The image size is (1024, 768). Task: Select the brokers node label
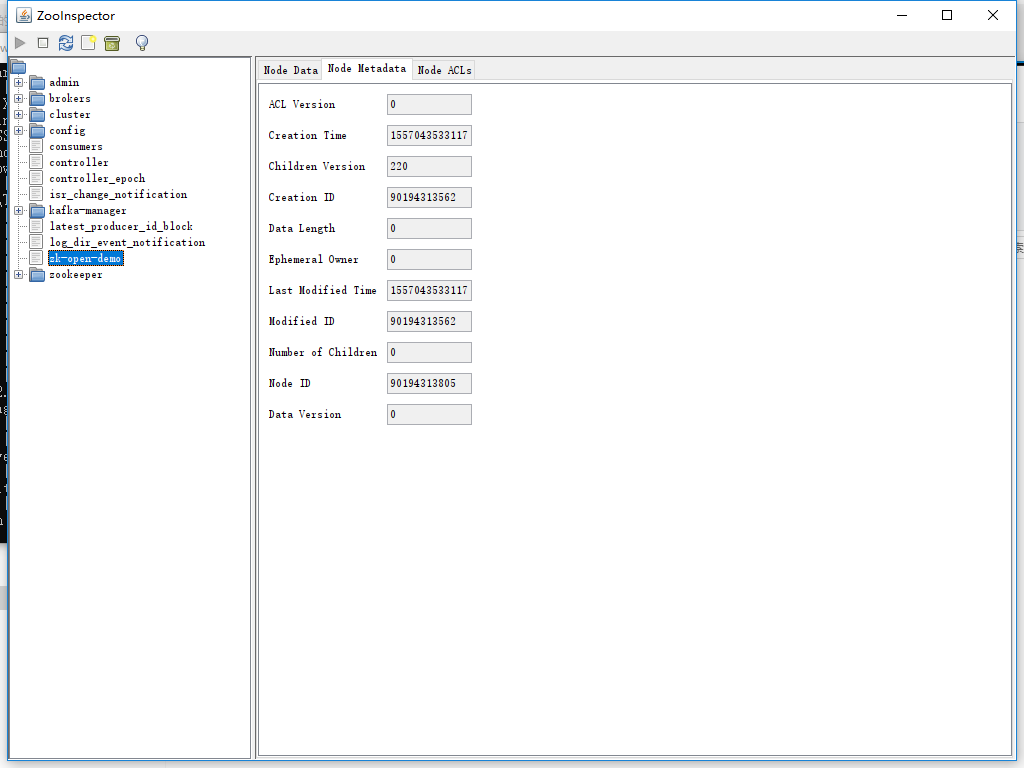pos(70,99)
